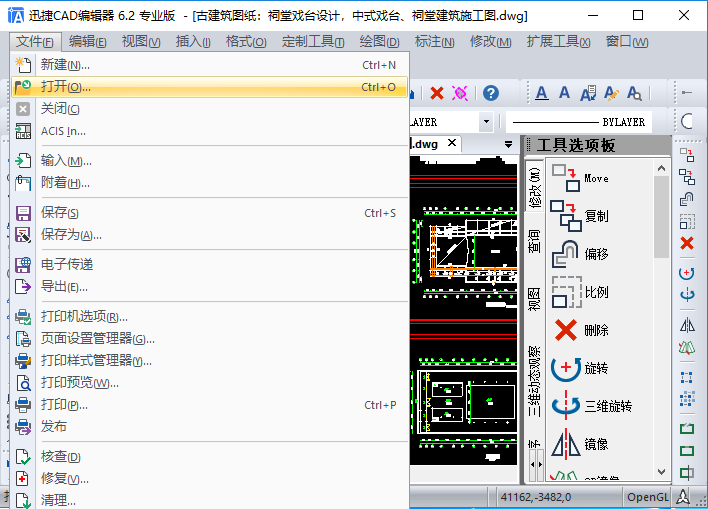
Task: Click the blue question mark help icon
Action: point(491,93)
